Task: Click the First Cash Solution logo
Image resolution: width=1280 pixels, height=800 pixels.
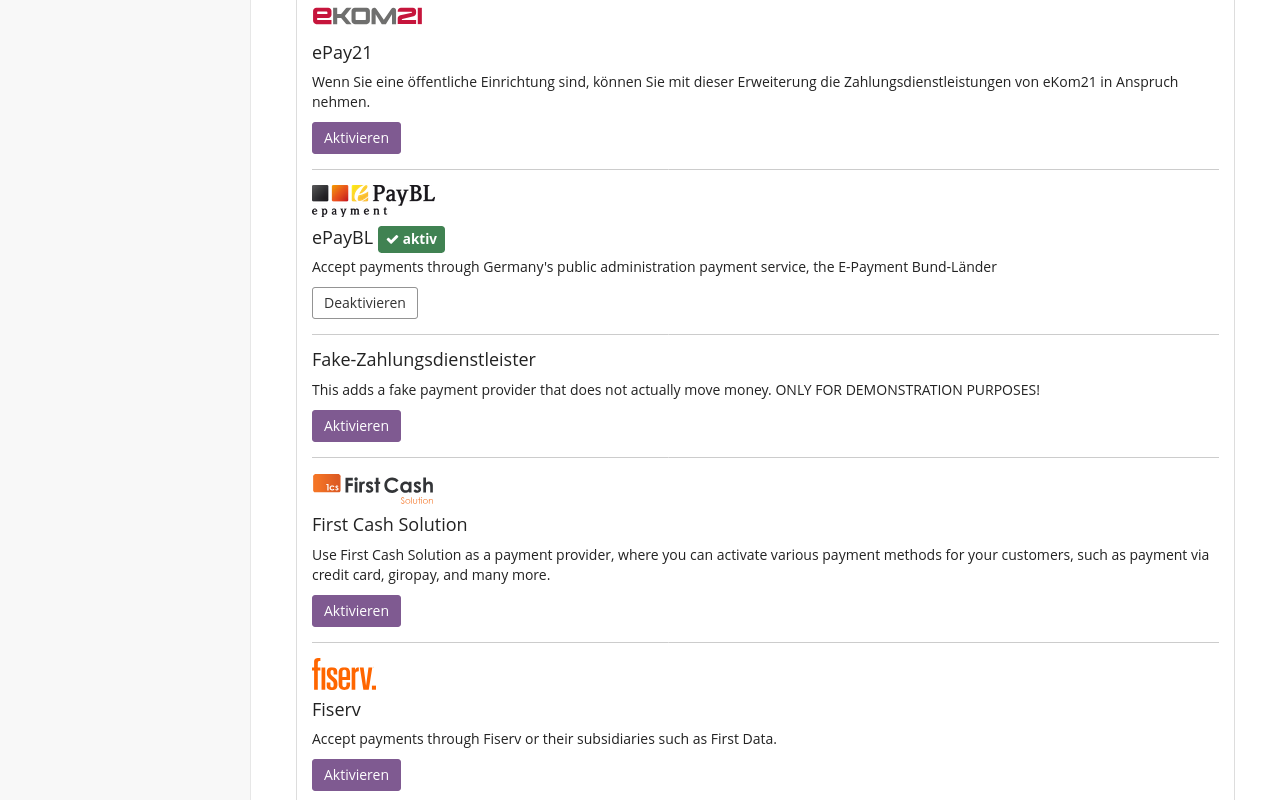Action: 372,488
